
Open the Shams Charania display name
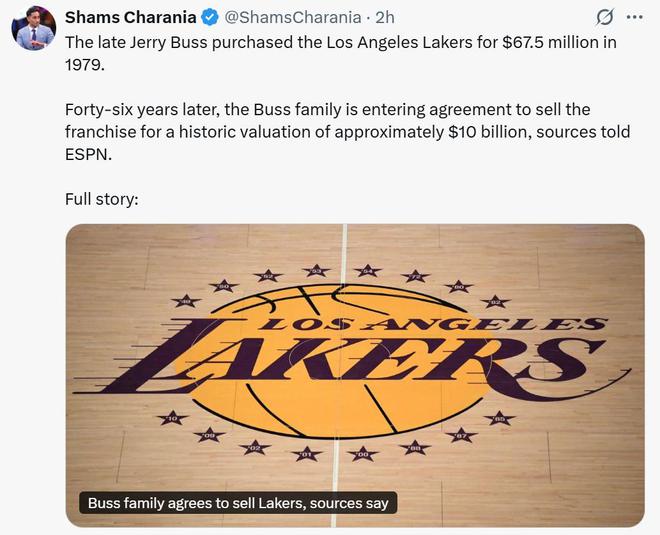click(131, 17)
